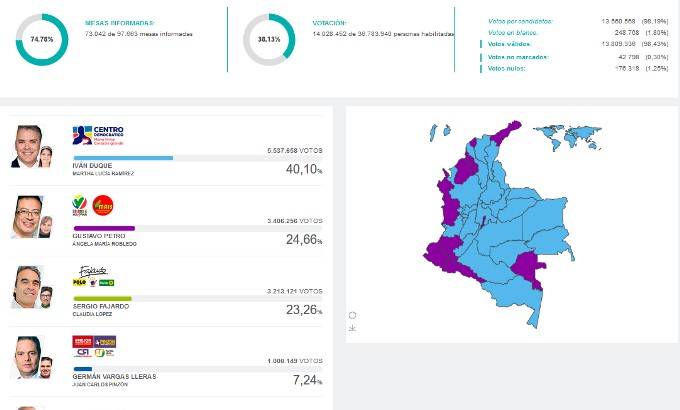680x410 pixels.
Task: Open the 'Votos en blanco' link
Action: pos(510,33)
